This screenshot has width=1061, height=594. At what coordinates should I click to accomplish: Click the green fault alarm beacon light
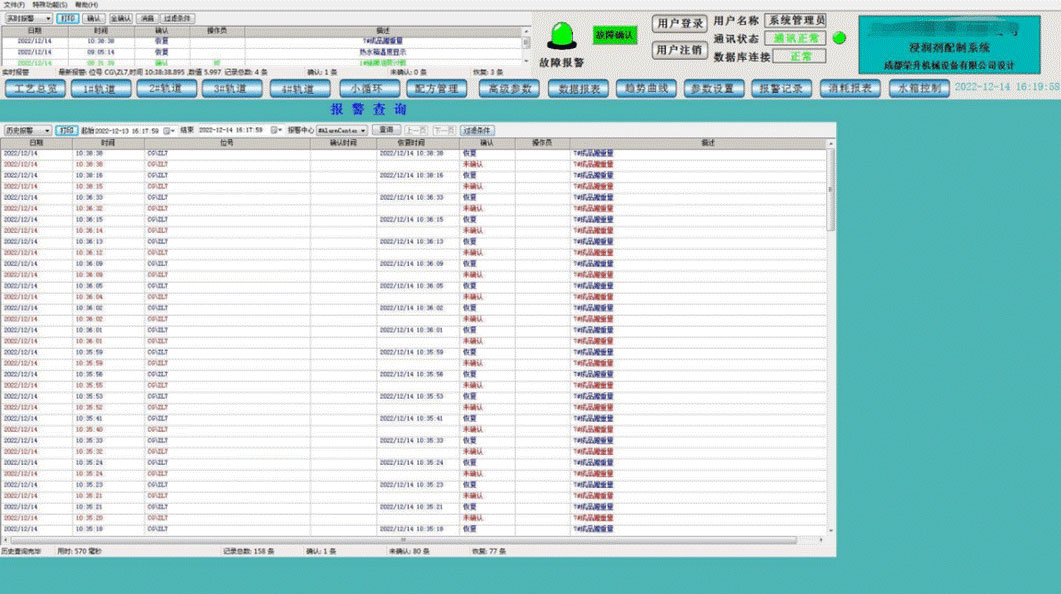(x=560, y=37)
